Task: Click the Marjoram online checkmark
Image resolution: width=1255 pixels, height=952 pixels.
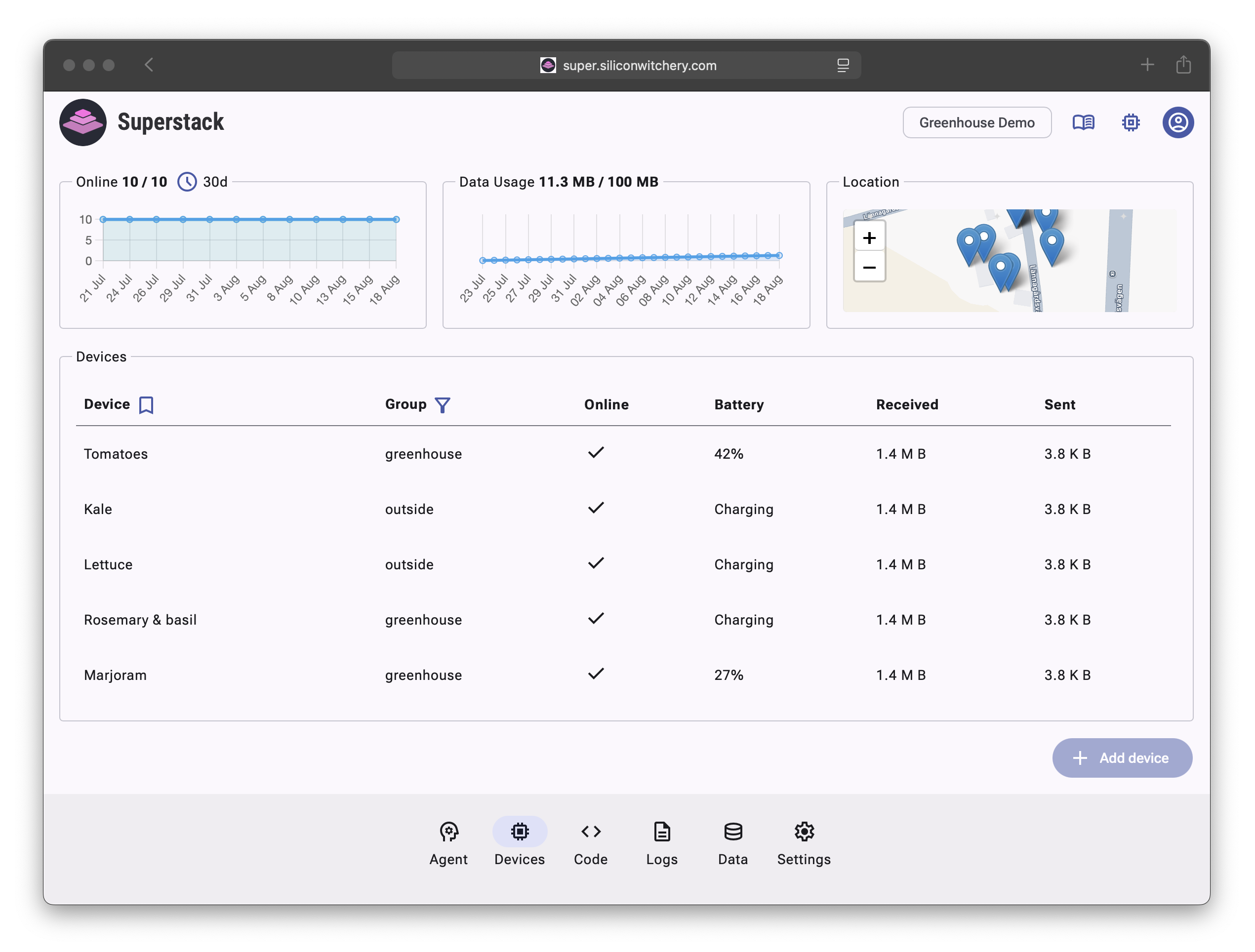Action: pos(596,674)
